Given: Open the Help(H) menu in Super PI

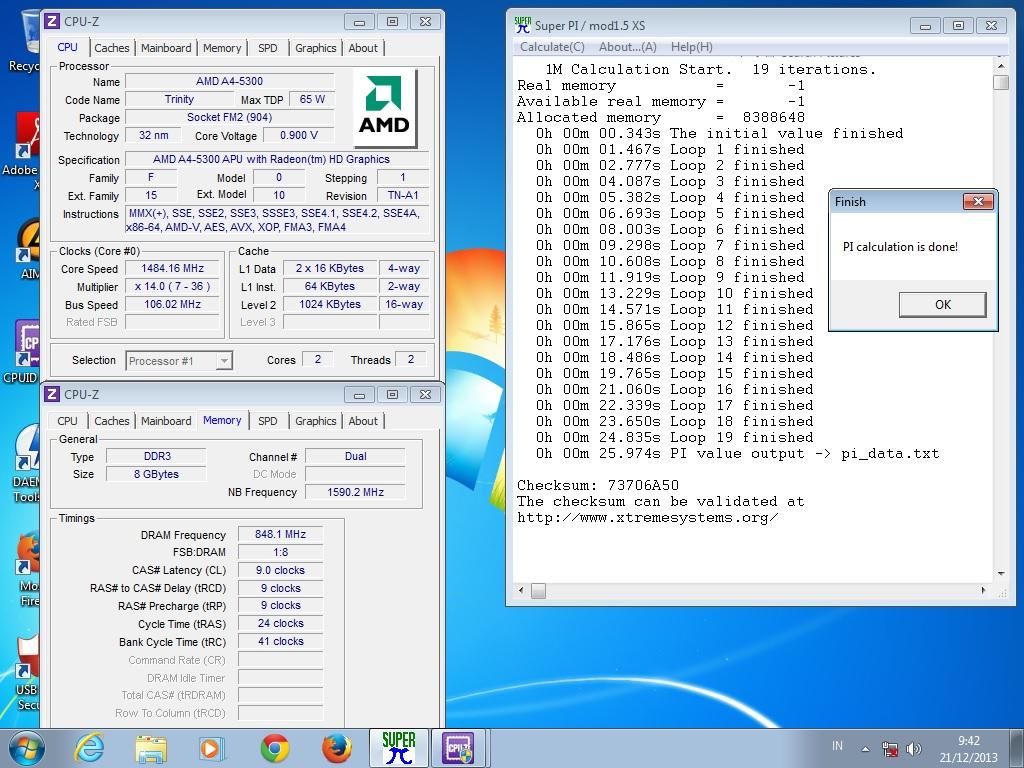Looking at the screenshot, I should 692,47.
